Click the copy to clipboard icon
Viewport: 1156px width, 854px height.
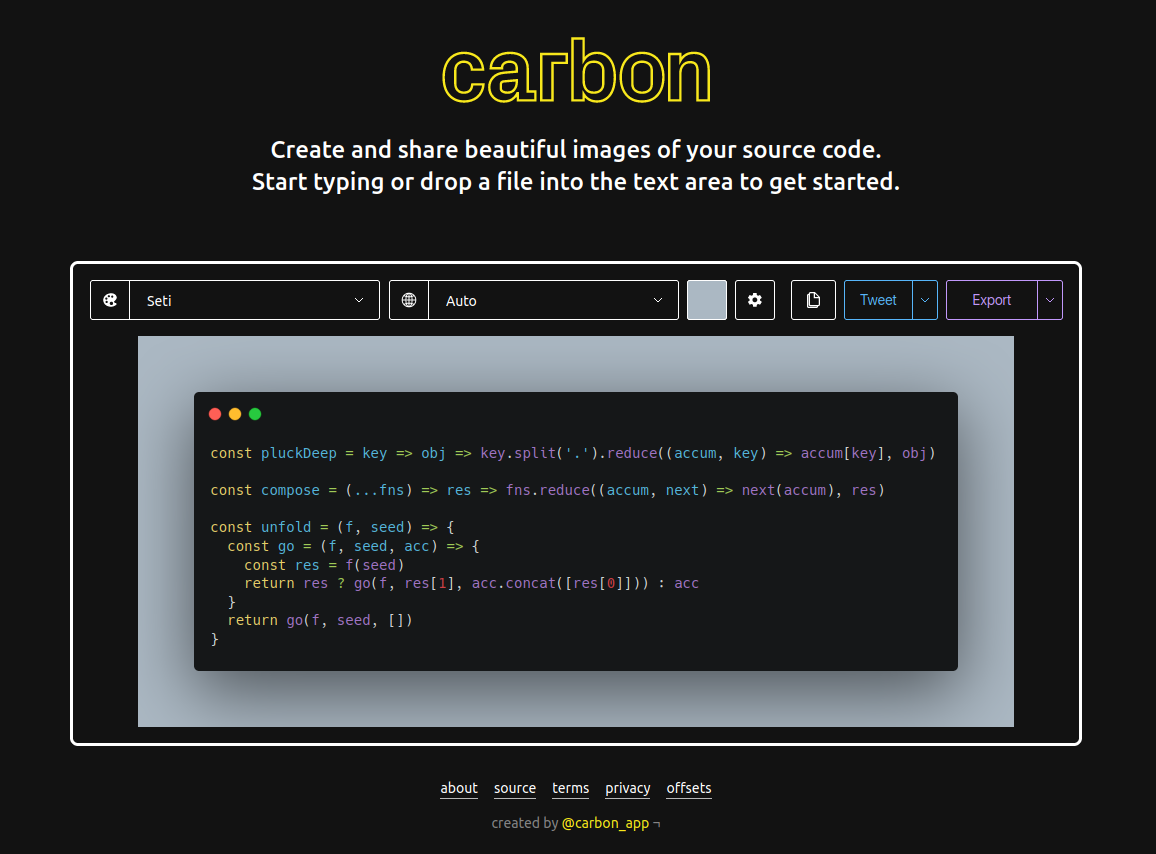813,300
